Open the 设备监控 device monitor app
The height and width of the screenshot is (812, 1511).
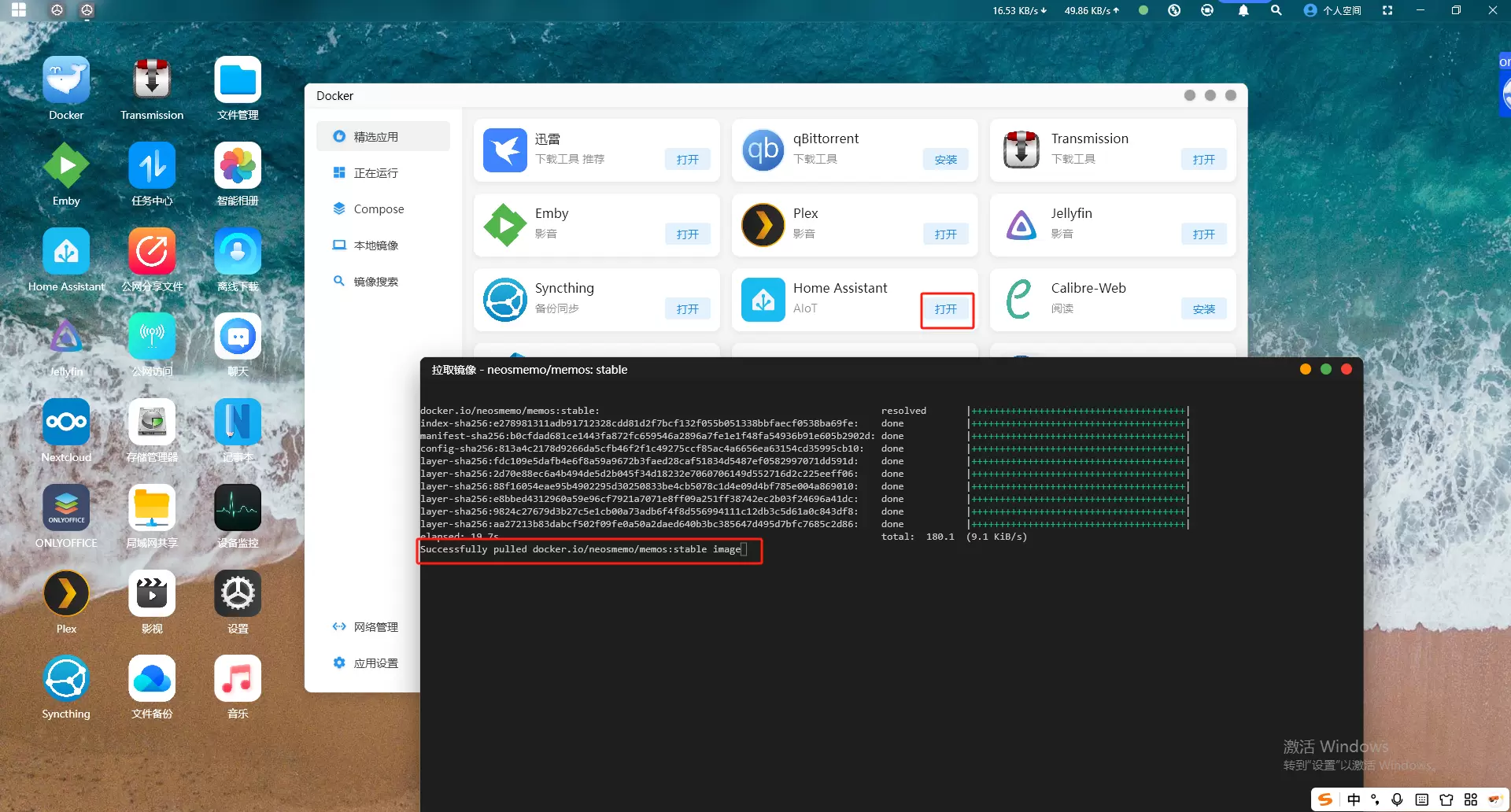[238, 508]
